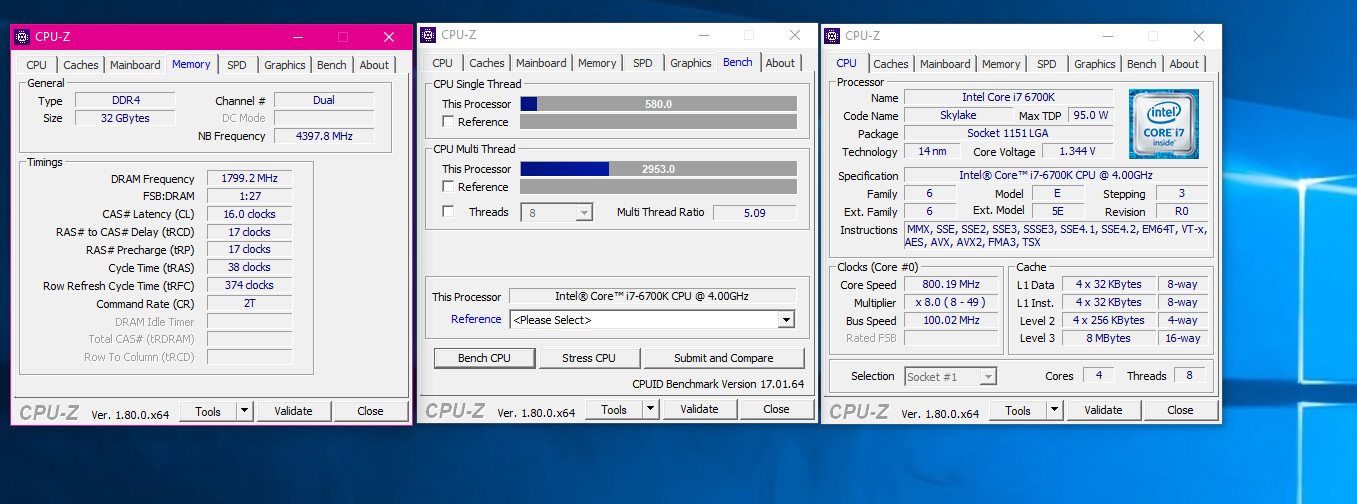Click the Max TDP value 95.0 W
This screenshot has width=1357, height=504.
1090,115
